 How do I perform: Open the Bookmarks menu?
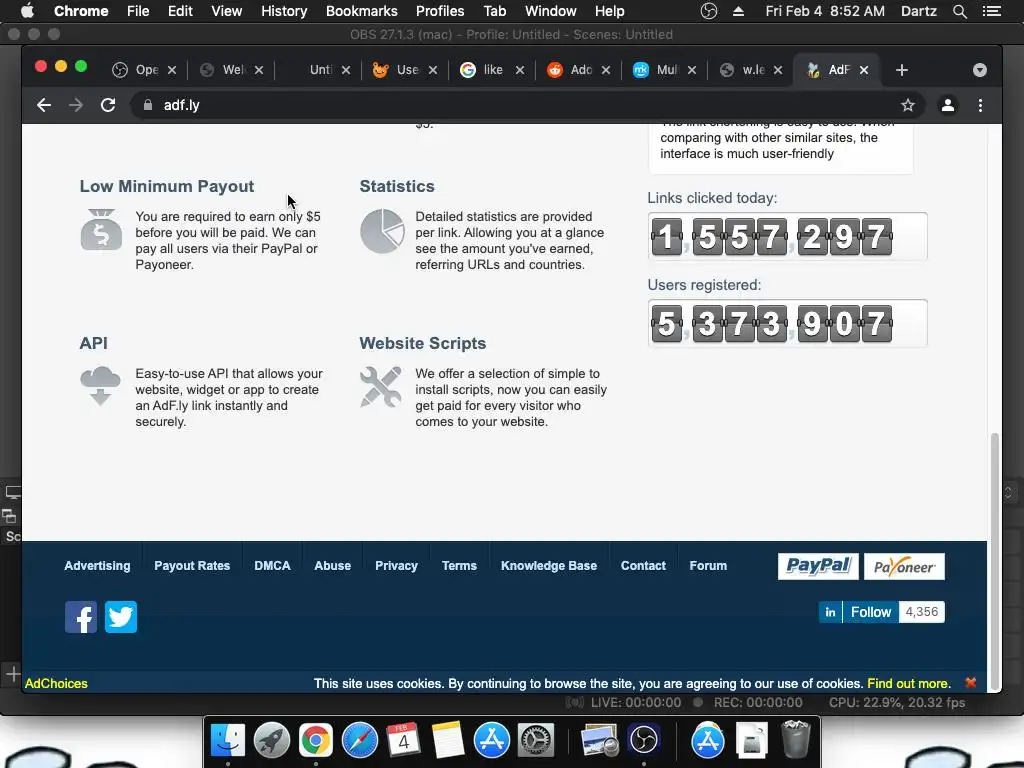click(362, 11)
